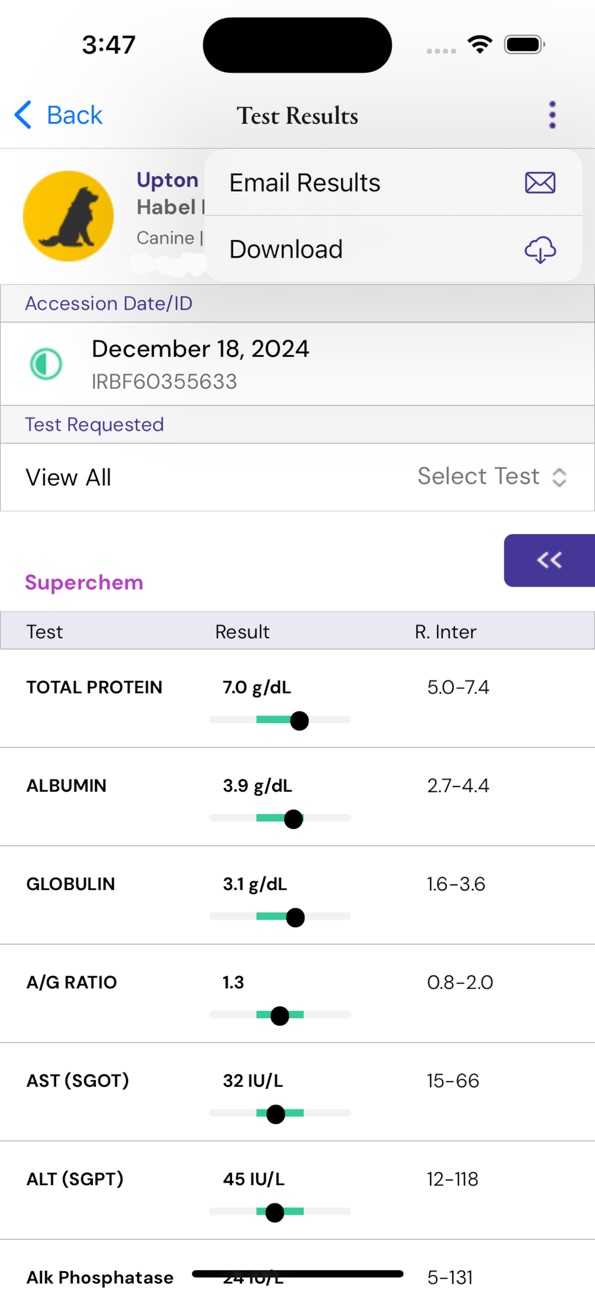Tap the Superchem section heading
The image size is (595, 1290).
[x=84, y=582]
